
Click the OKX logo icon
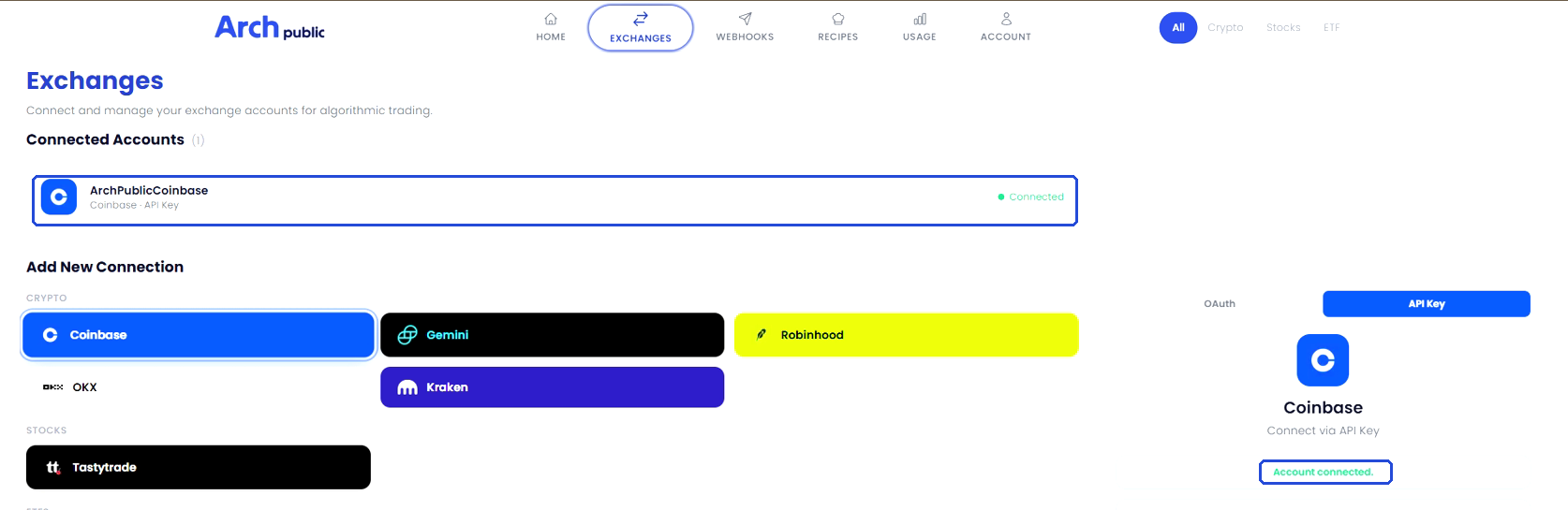pos(53,387)
